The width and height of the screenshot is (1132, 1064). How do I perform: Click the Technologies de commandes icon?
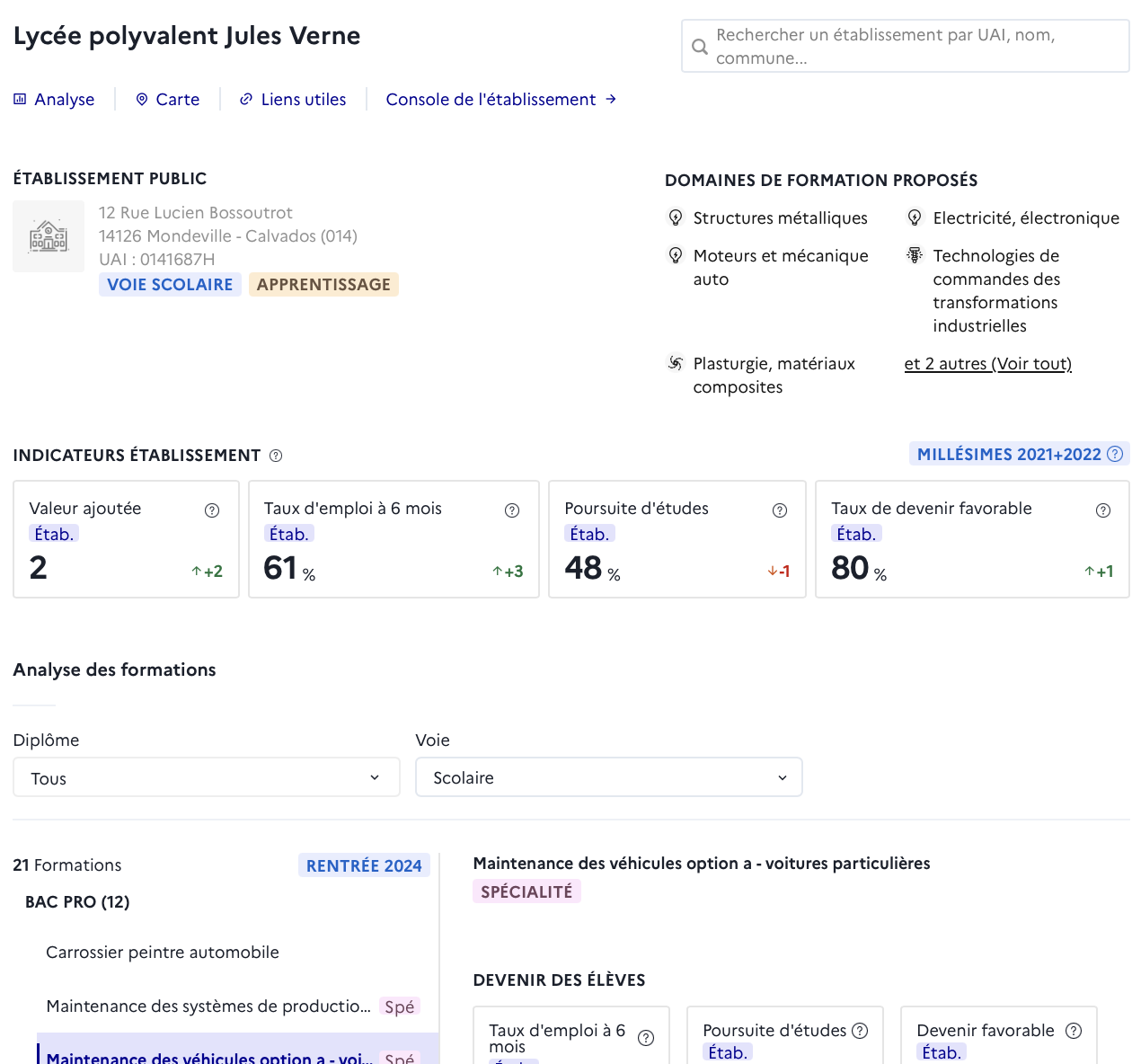(915, 255)
